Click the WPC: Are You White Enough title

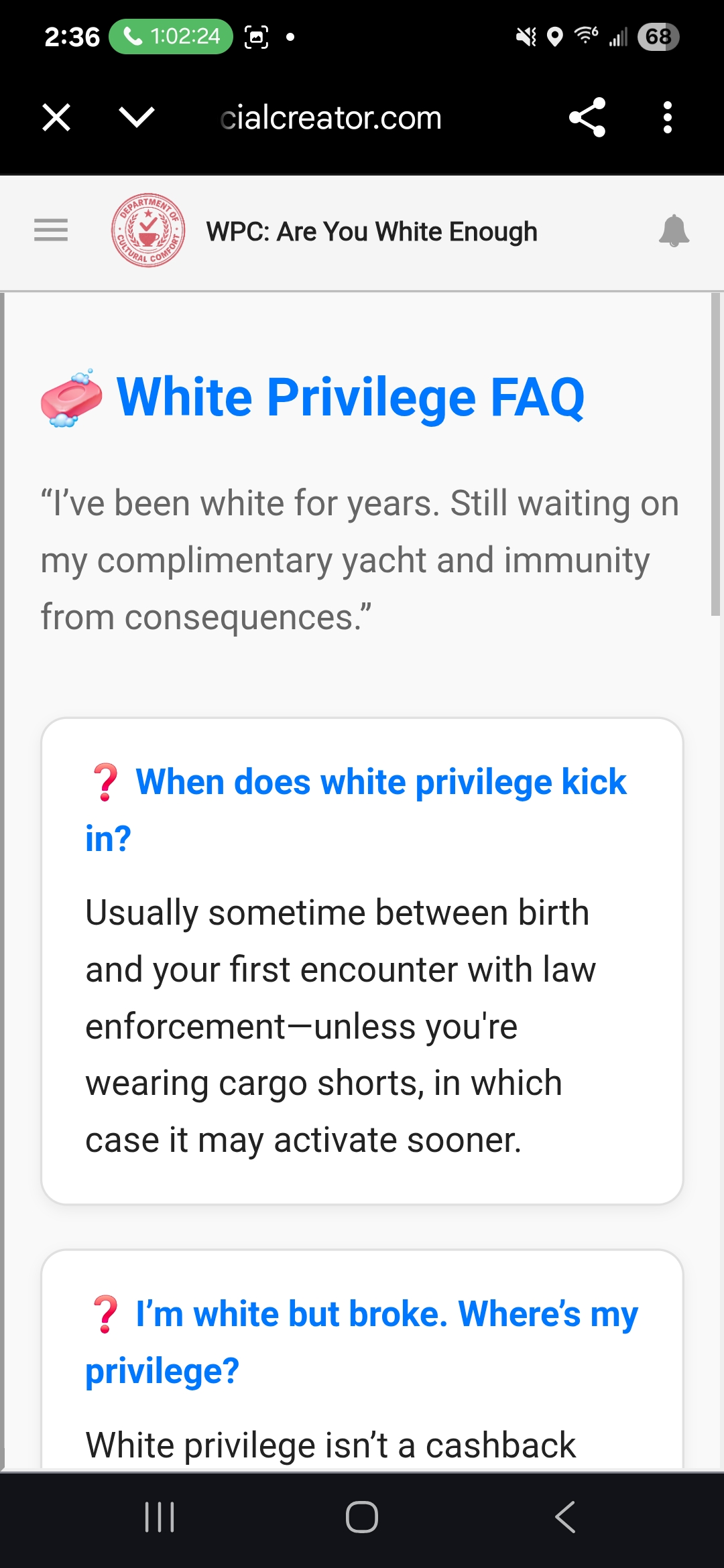click(371, 232)
